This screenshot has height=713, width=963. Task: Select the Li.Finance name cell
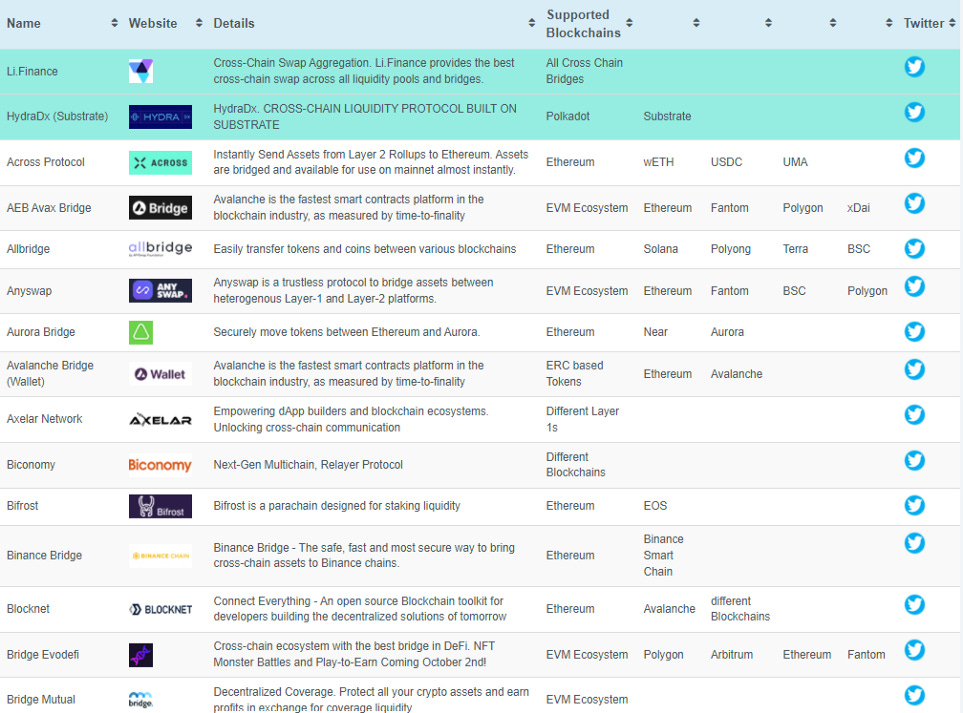(32, 71)
